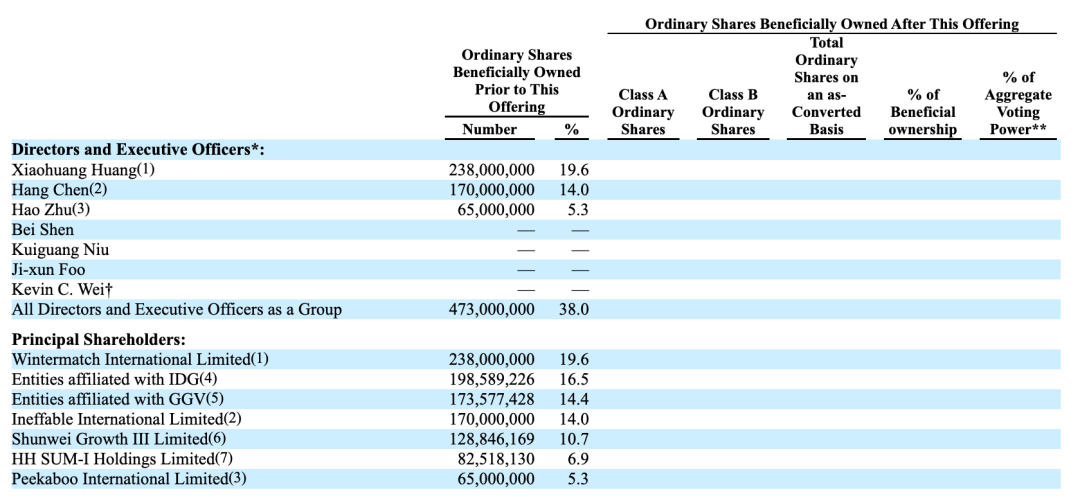Click 65,000,000 in Hao Zhu row
Image resolution: width=1080 pixels, height=501 pixels.
click(x=495, y=209)
